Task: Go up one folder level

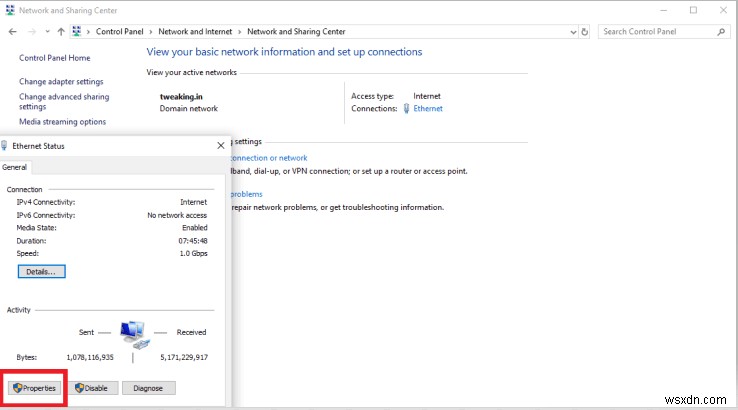Action: click(x=60, y=32)
